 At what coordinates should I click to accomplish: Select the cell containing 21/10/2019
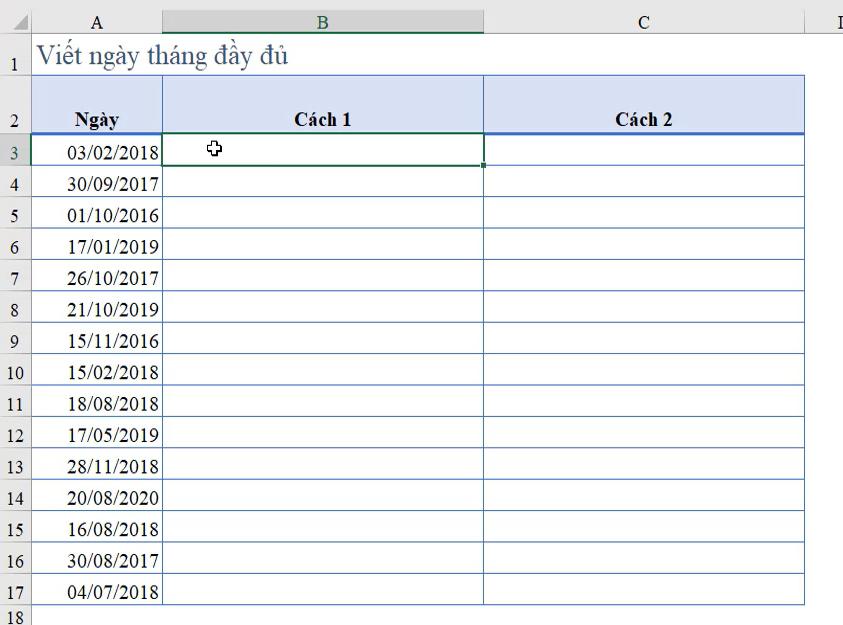pyautogui.click(x=96, y=308)
